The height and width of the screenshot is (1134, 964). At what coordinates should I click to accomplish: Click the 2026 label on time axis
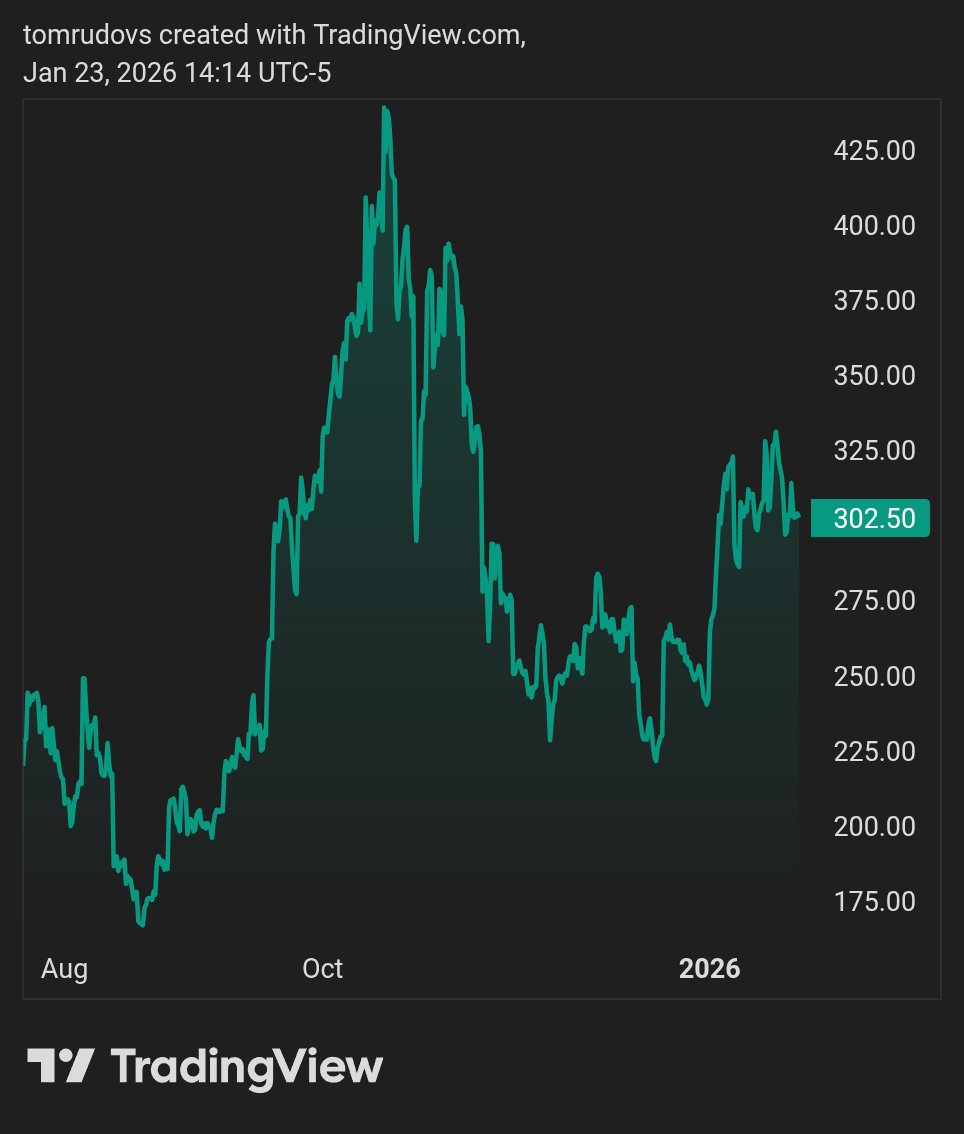709,968
